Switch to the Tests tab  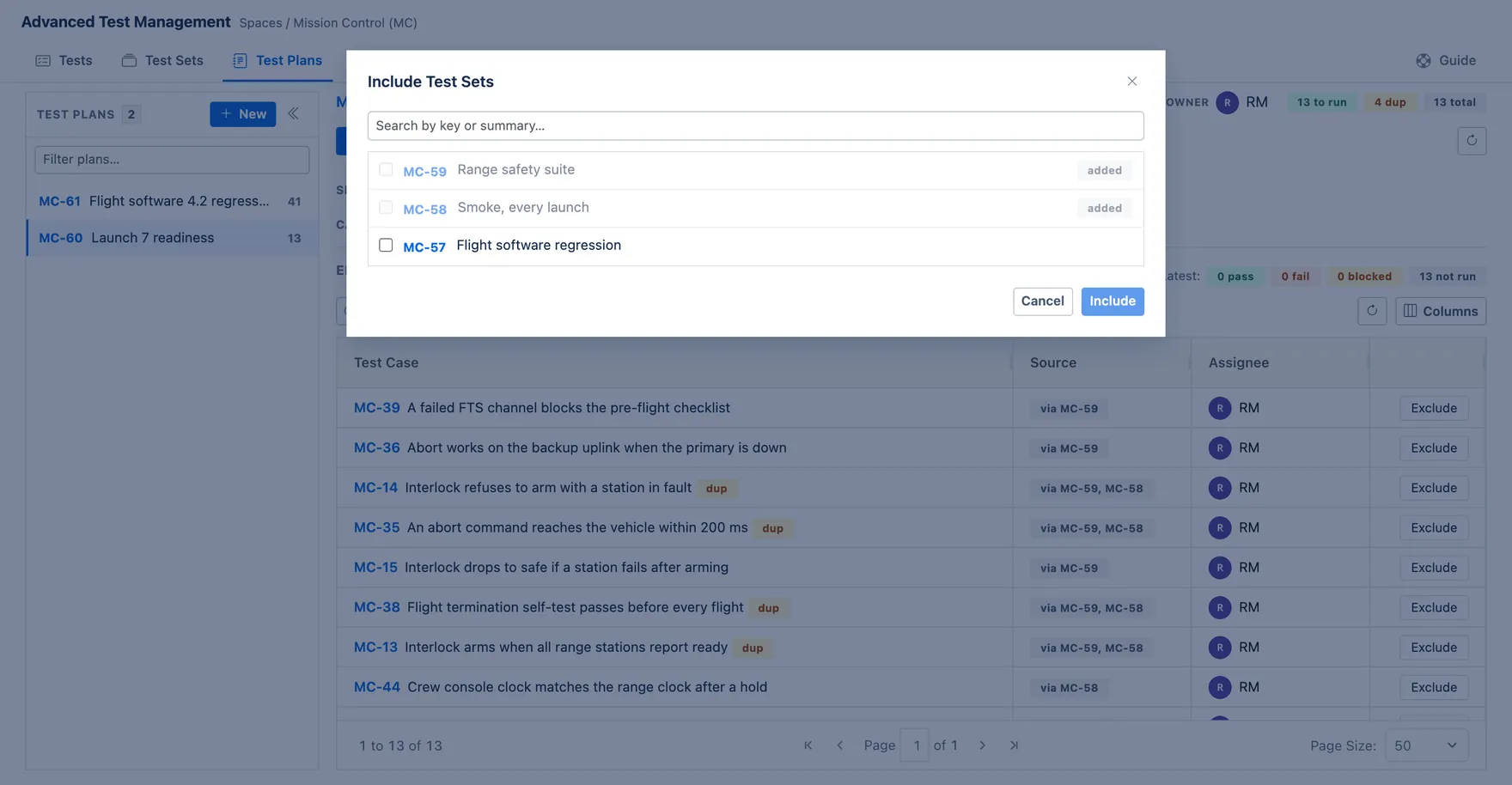pyautogui.click(x=64, y=60)
